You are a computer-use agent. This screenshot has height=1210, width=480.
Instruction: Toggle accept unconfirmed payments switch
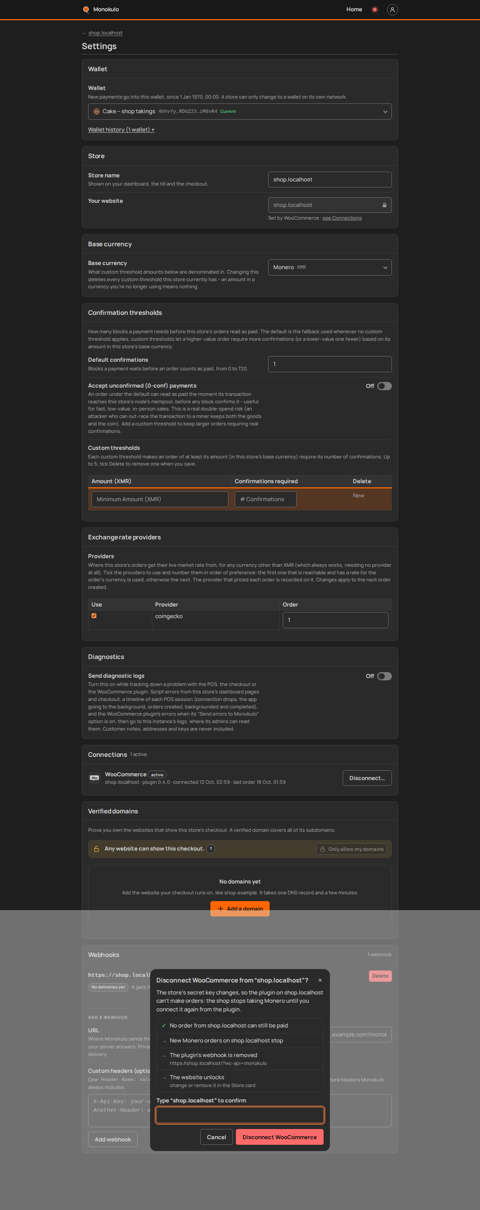(x=384, y=386)
